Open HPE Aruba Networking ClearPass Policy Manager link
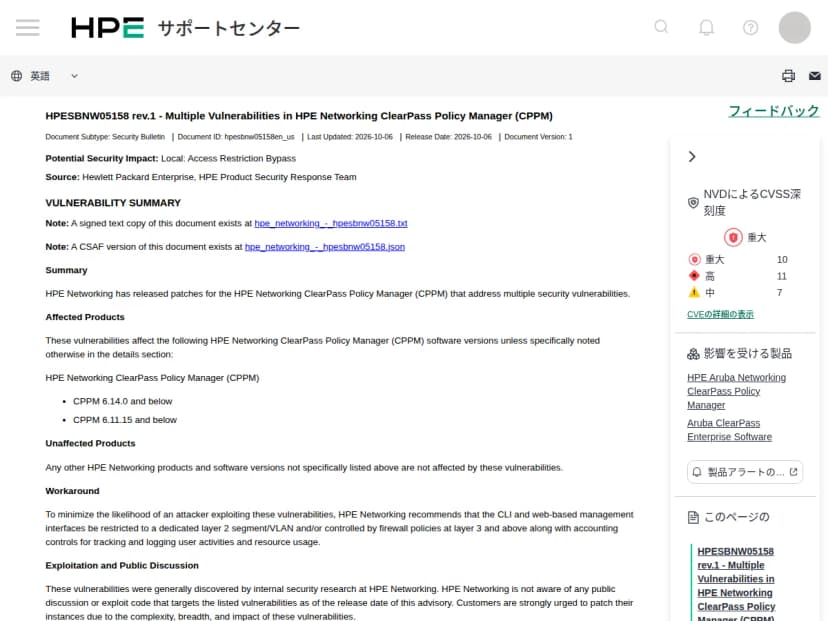 pos(737,391)
